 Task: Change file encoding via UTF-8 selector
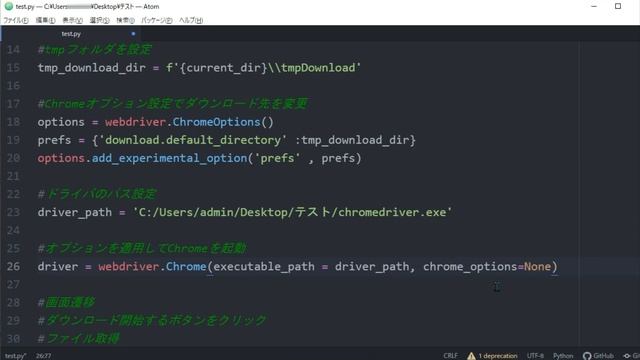[535, 356]
